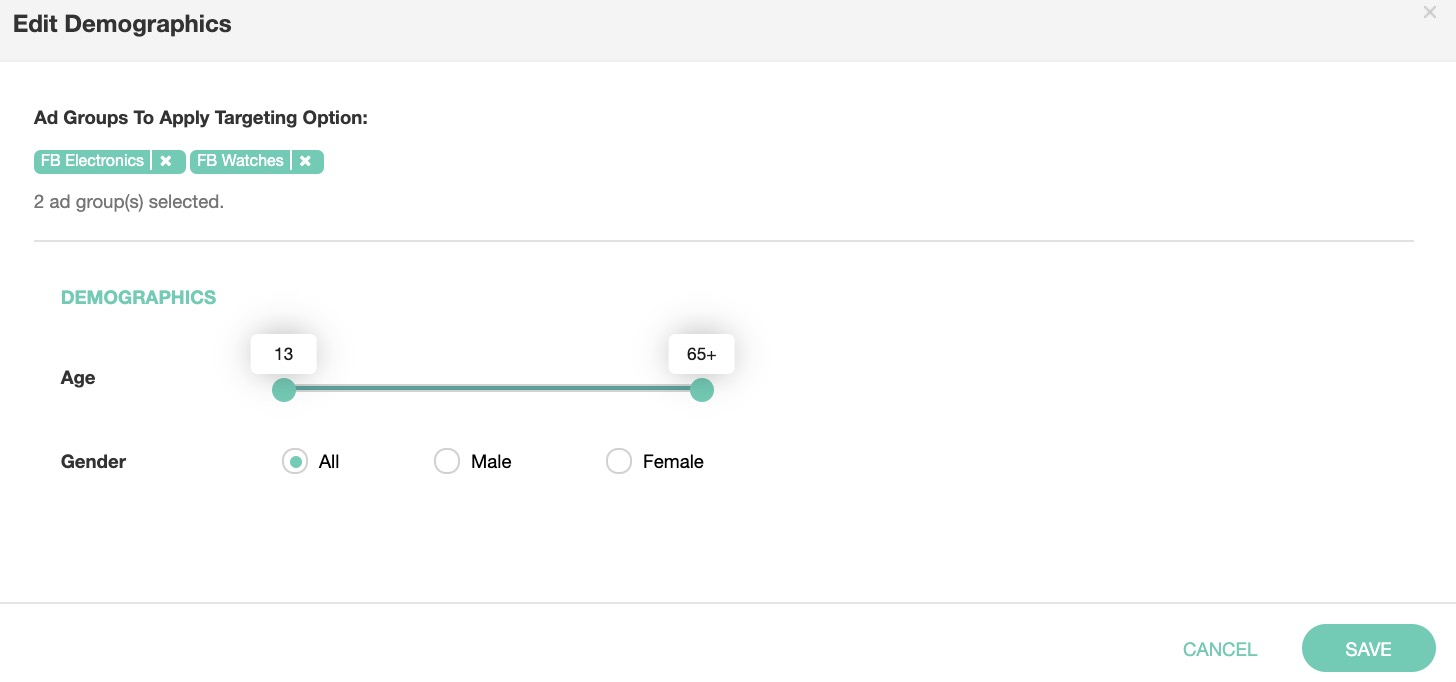This screenshot has width=1456, height=682.
Task: Click the middle of the age range track
Action: click(x=493, y=388)
